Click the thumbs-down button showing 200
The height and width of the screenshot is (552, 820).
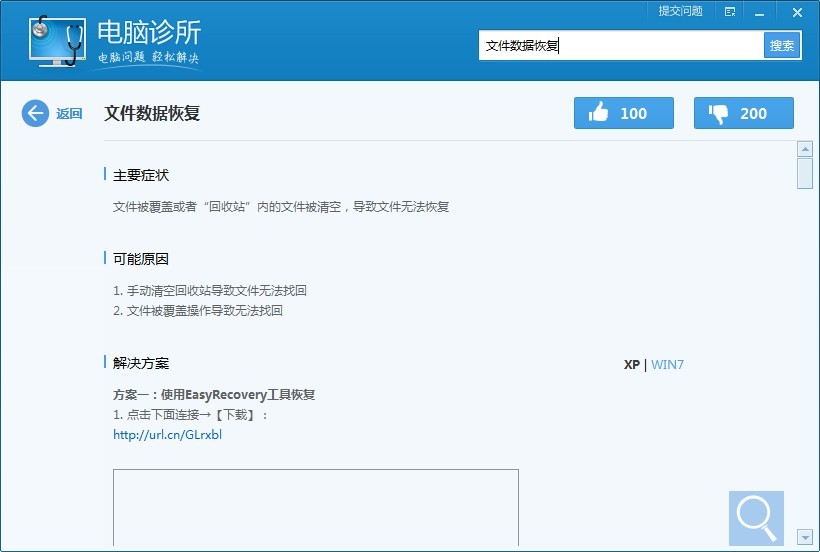743,113
